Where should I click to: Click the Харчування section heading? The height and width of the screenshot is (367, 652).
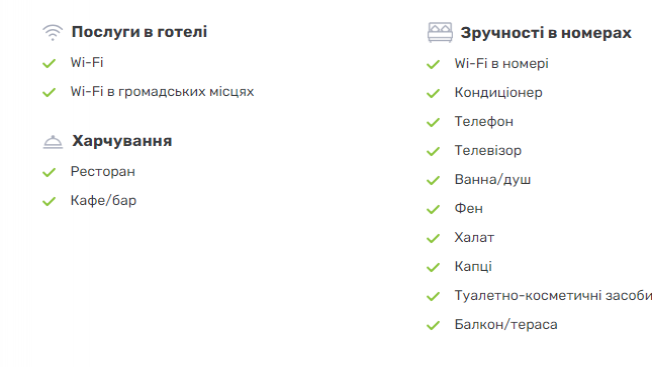(122, 141)
